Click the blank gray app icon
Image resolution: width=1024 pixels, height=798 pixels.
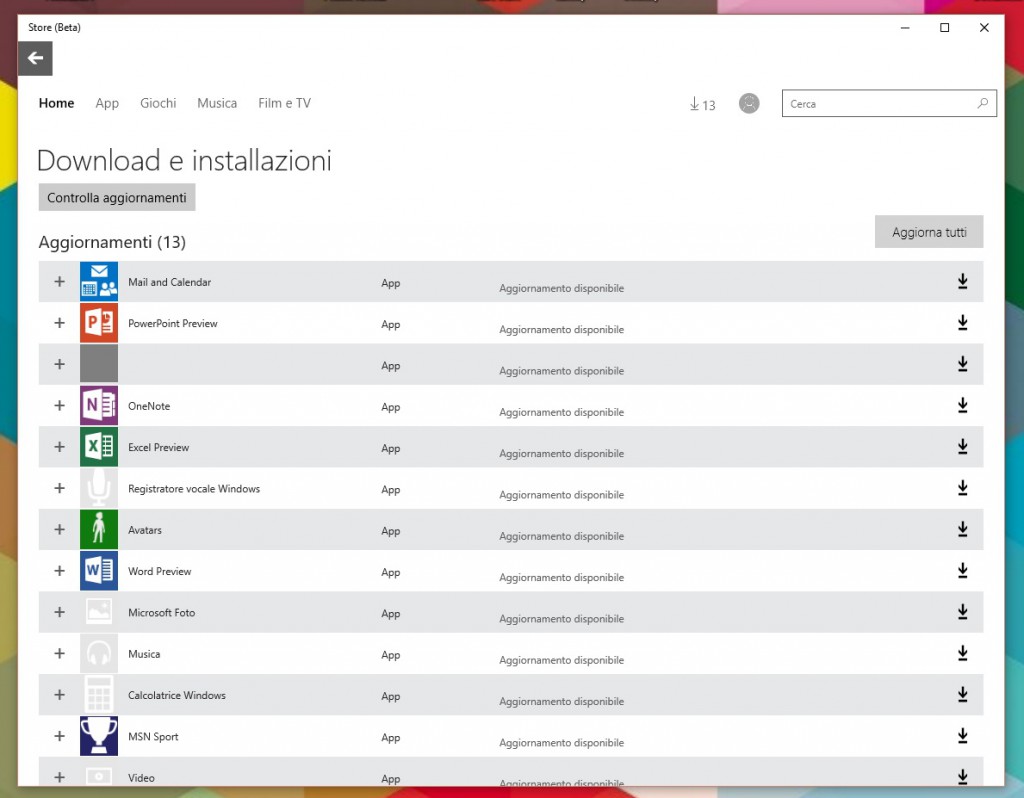click(x=99, y=364)
